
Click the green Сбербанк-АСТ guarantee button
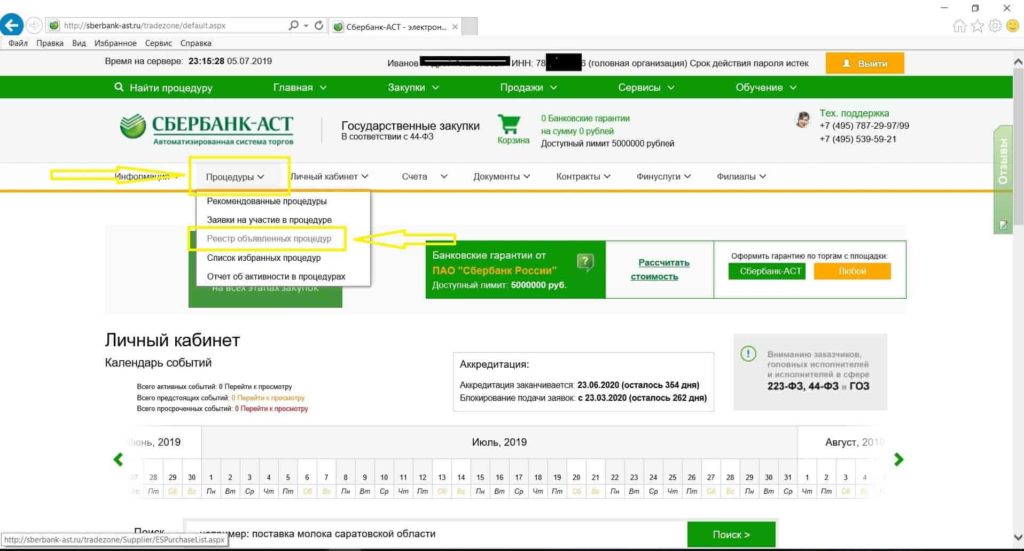point(767,271)
